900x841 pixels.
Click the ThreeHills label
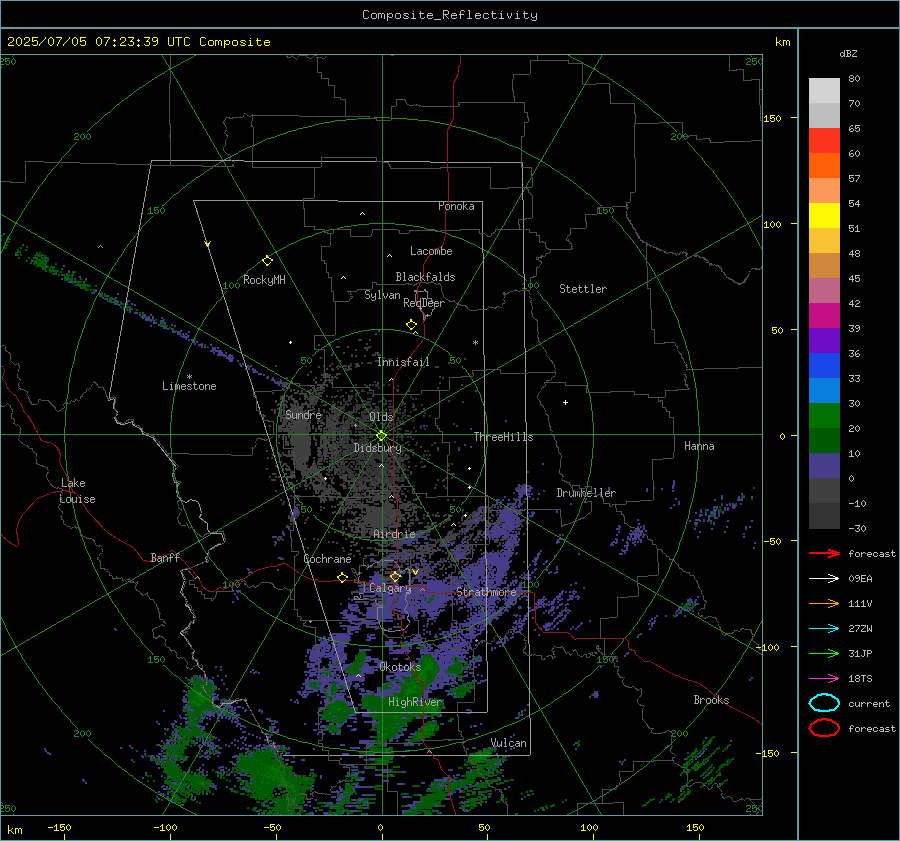503,437
